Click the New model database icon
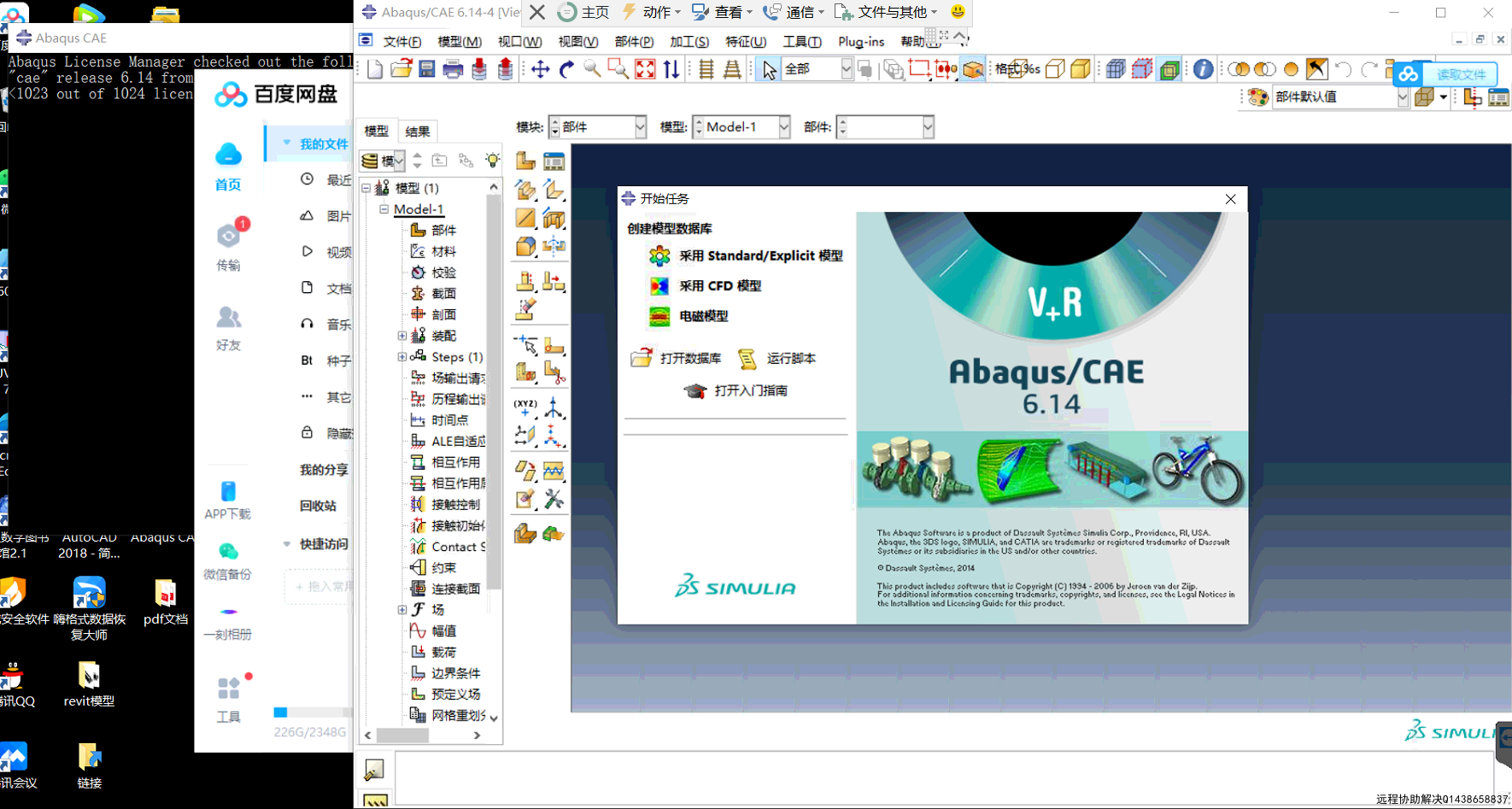Screen dimensions: 1512x809 point(375,69)
